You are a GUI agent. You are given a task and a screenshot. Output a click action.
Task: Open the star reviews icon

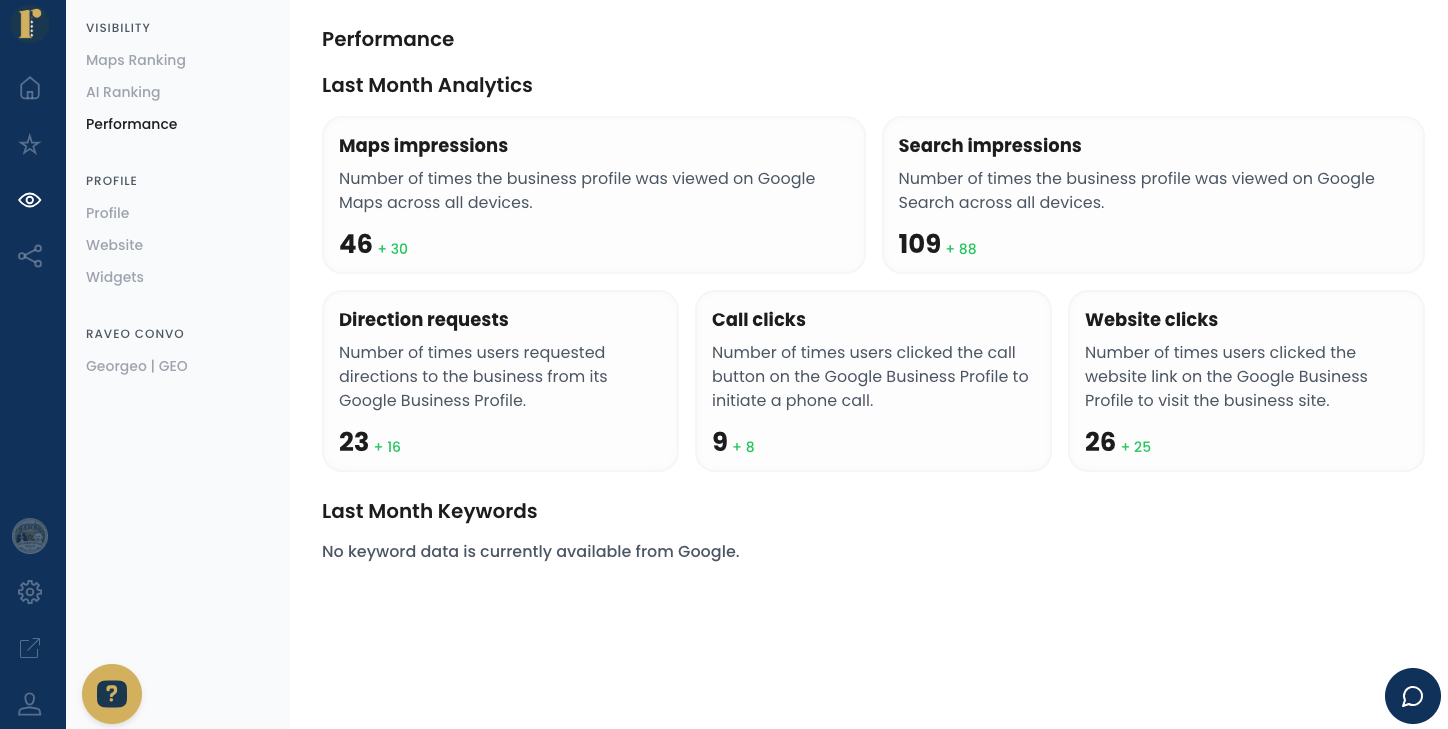pos(30,144)
